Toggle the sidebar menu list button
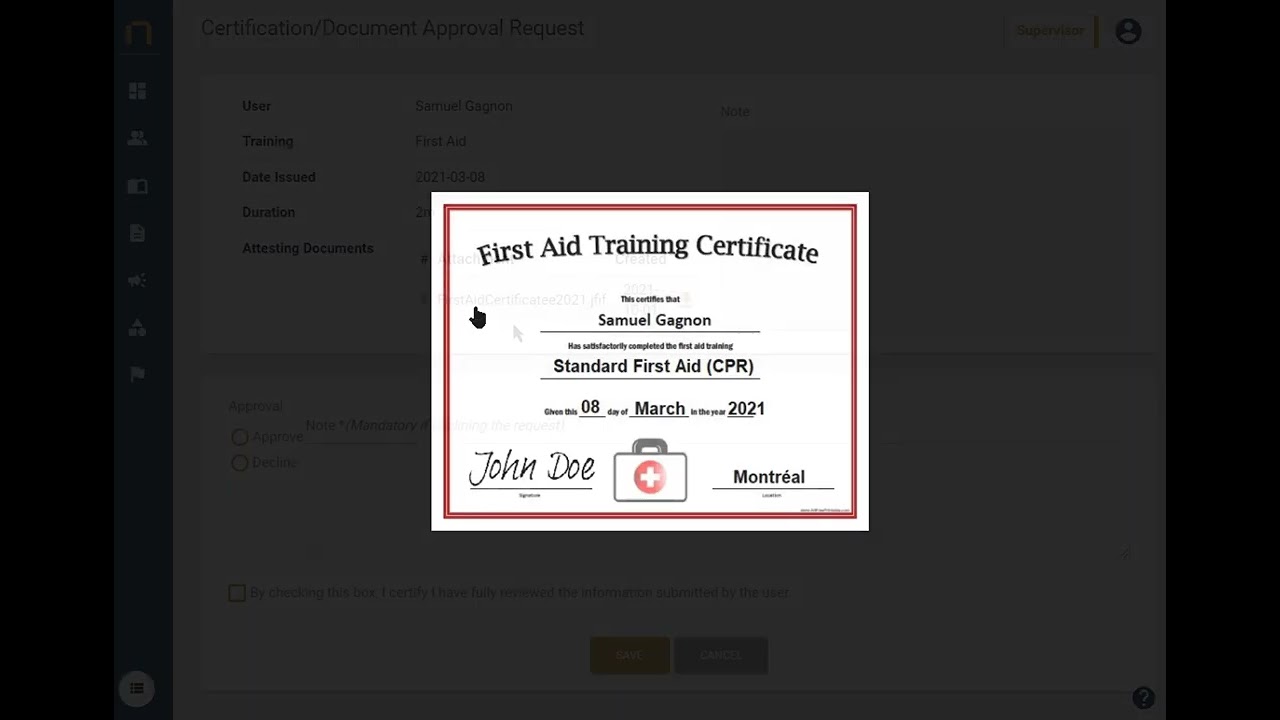The height and width of the screenshot is (720, 1280). [x=137, y=688]
